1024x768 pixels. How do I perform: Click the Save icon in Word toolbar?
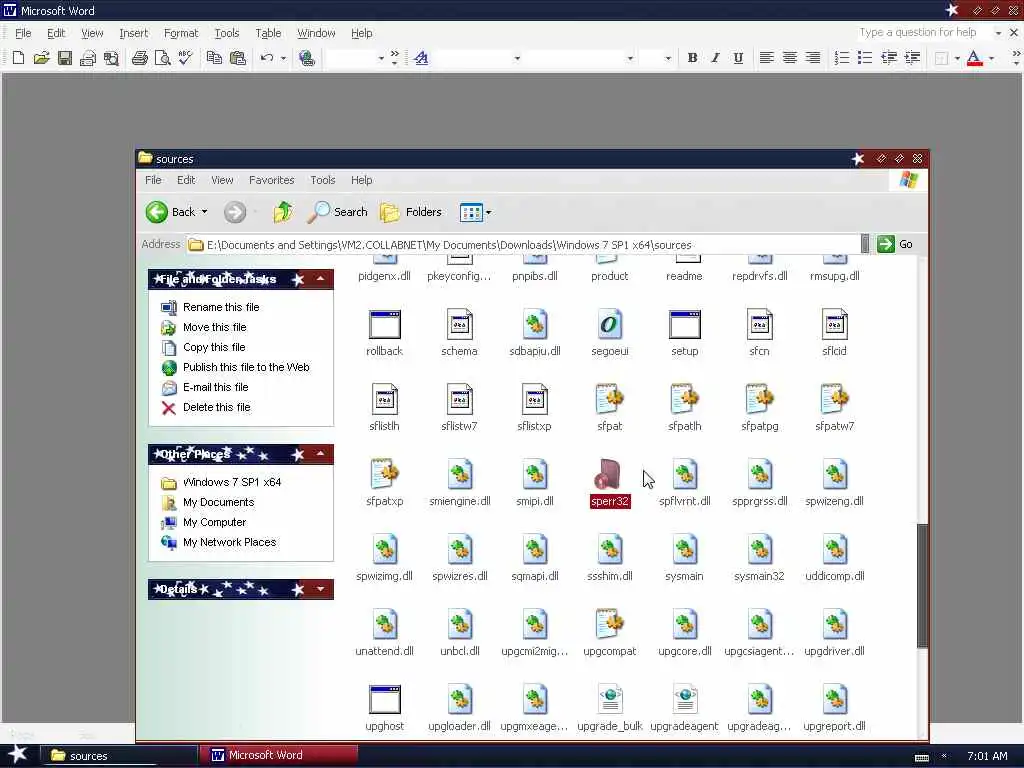[x=65, y=58]
